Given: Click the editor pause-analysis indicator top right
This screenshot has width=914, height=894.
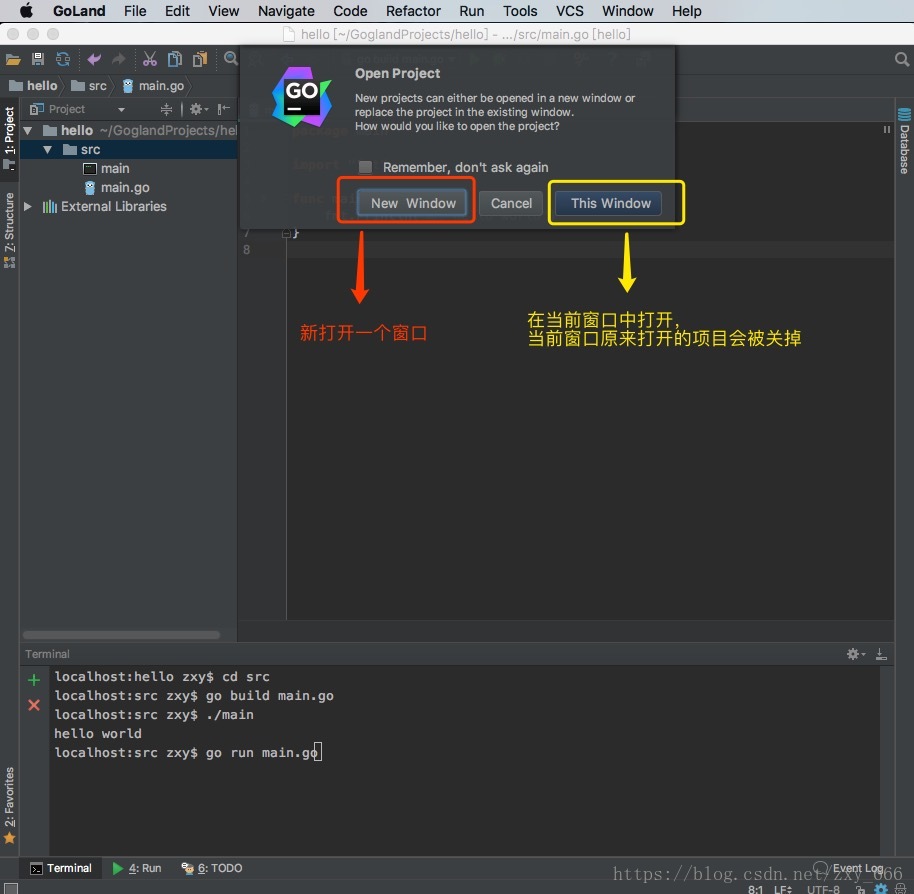Looking at the screenshot, I should (x=886, y=129).
